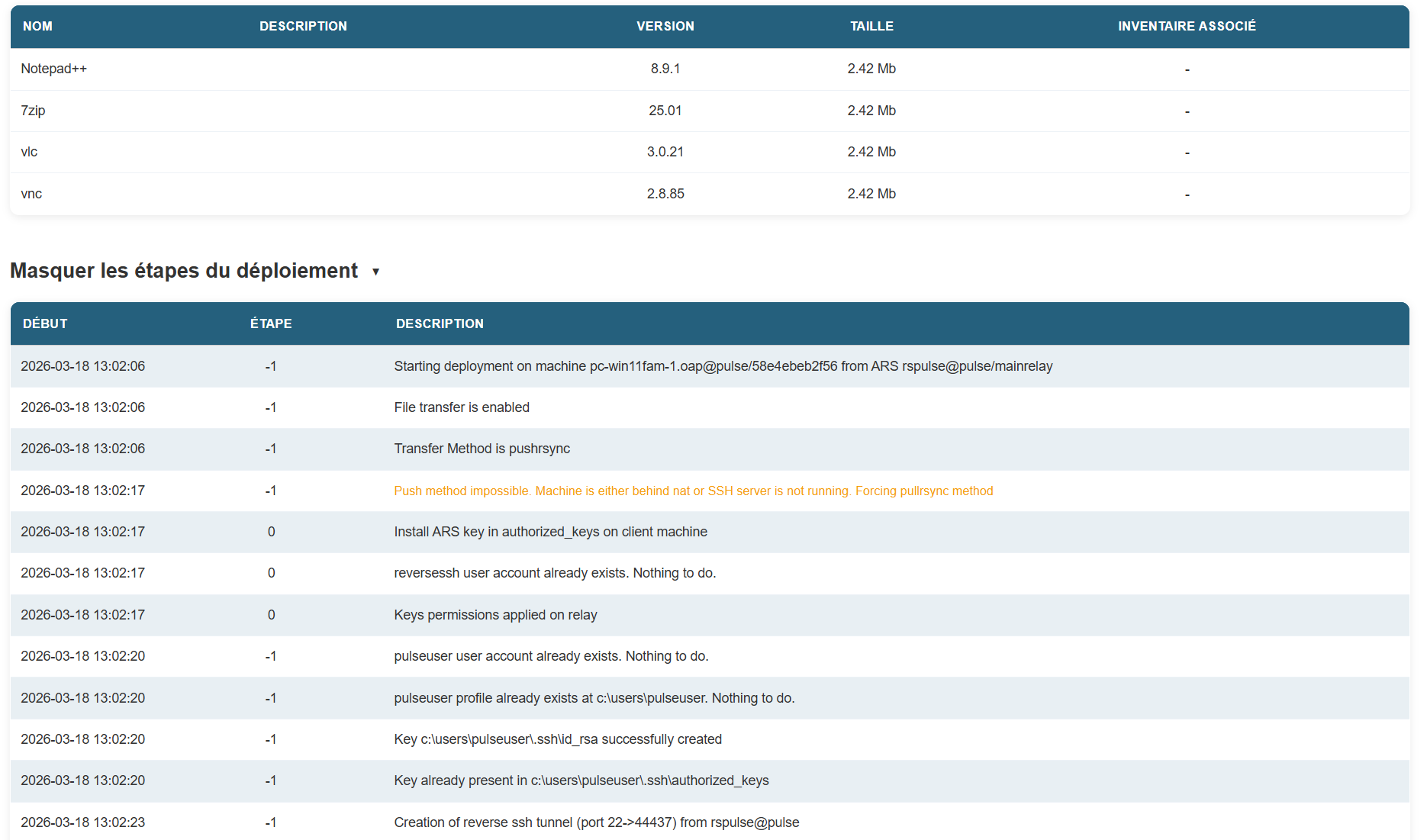Select the vlc package name
This screenshot has width=1427, height=840.
(x=29, y=152)
